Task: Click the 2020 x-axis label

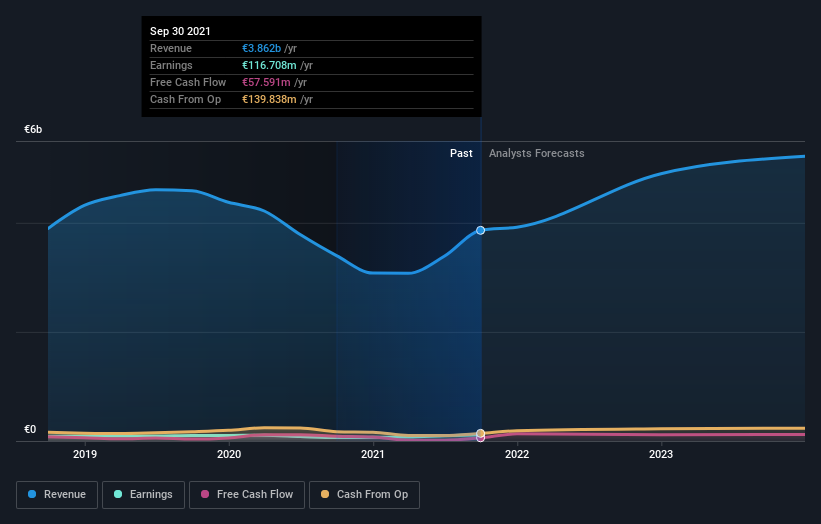Action: (x=229, y=454)
